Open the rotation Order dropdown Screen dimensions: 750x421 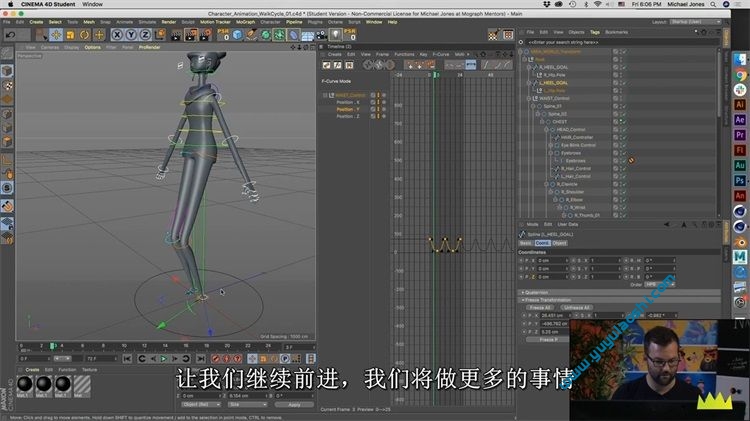660,285
